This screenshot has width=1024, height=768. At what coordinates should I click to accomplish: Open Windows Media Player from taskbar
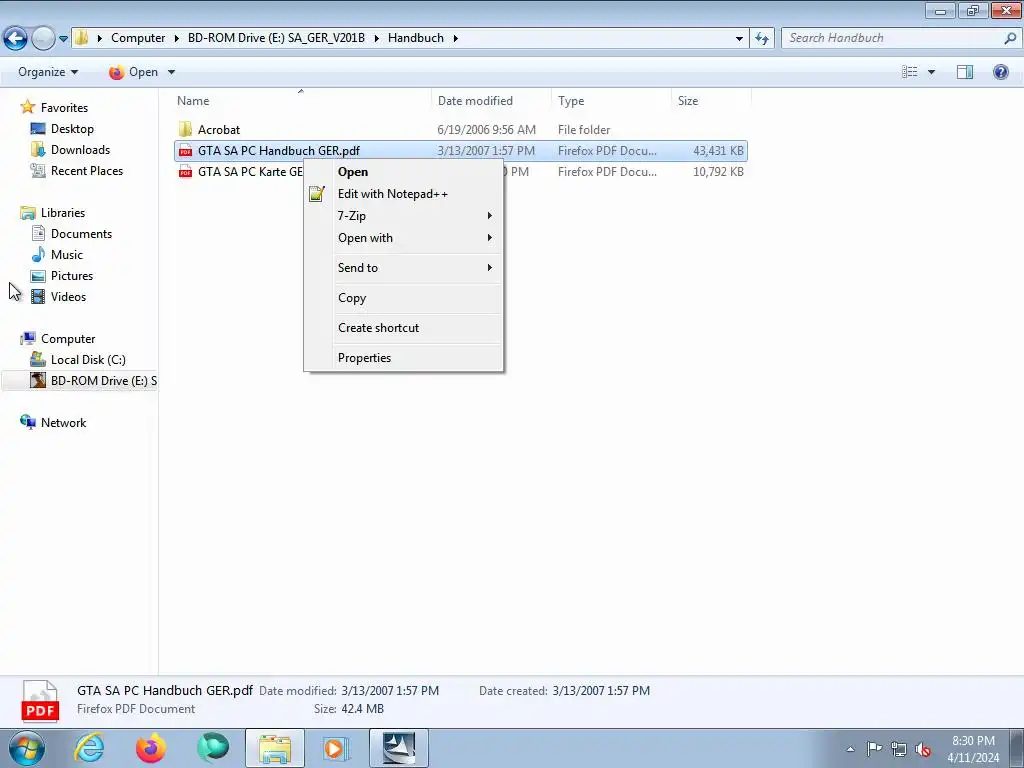coord(336,748)
